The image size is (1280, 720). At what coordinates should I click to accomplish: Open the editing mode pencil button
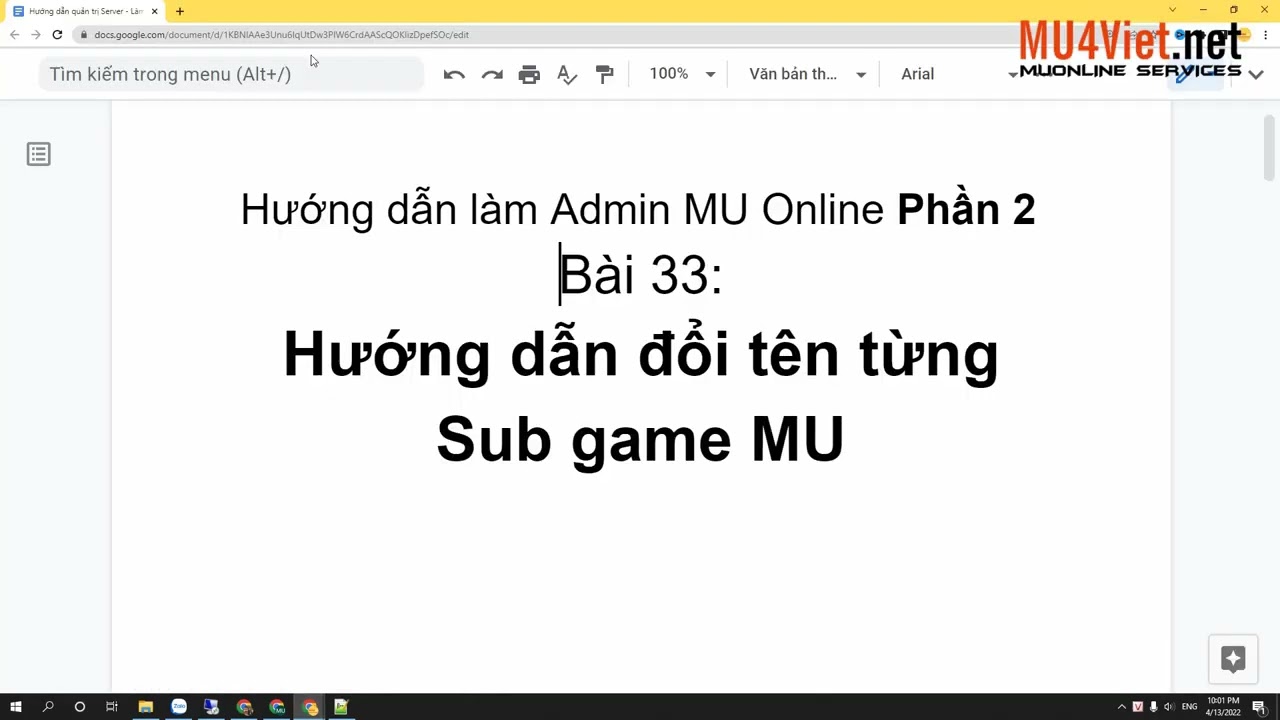click(1195, 75)
